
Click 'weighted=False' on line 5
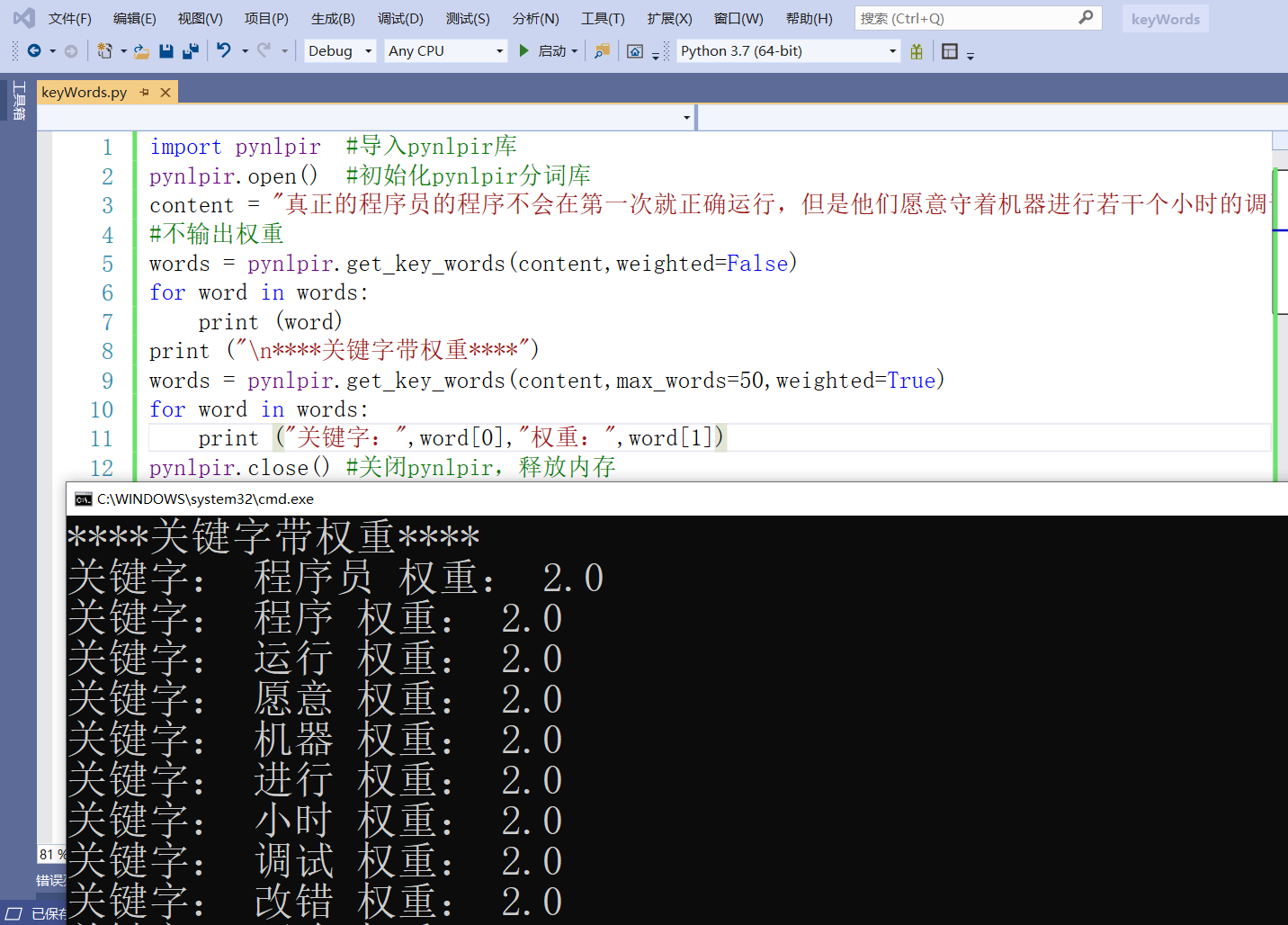click(x=702, y=264)
